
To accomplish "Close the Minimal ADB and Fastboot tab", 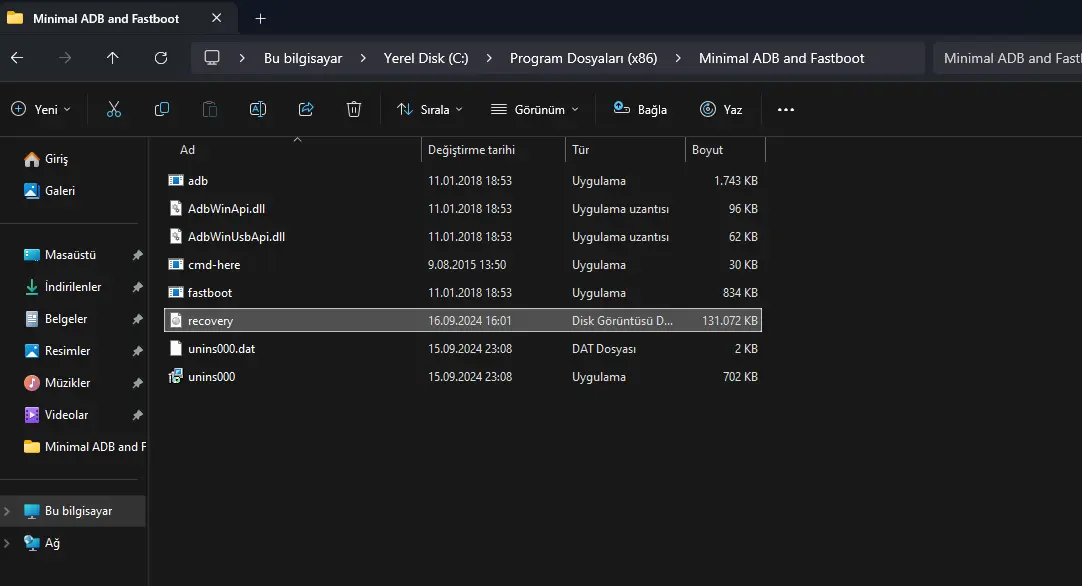I will pyautogui.click(x=217, y=18).
